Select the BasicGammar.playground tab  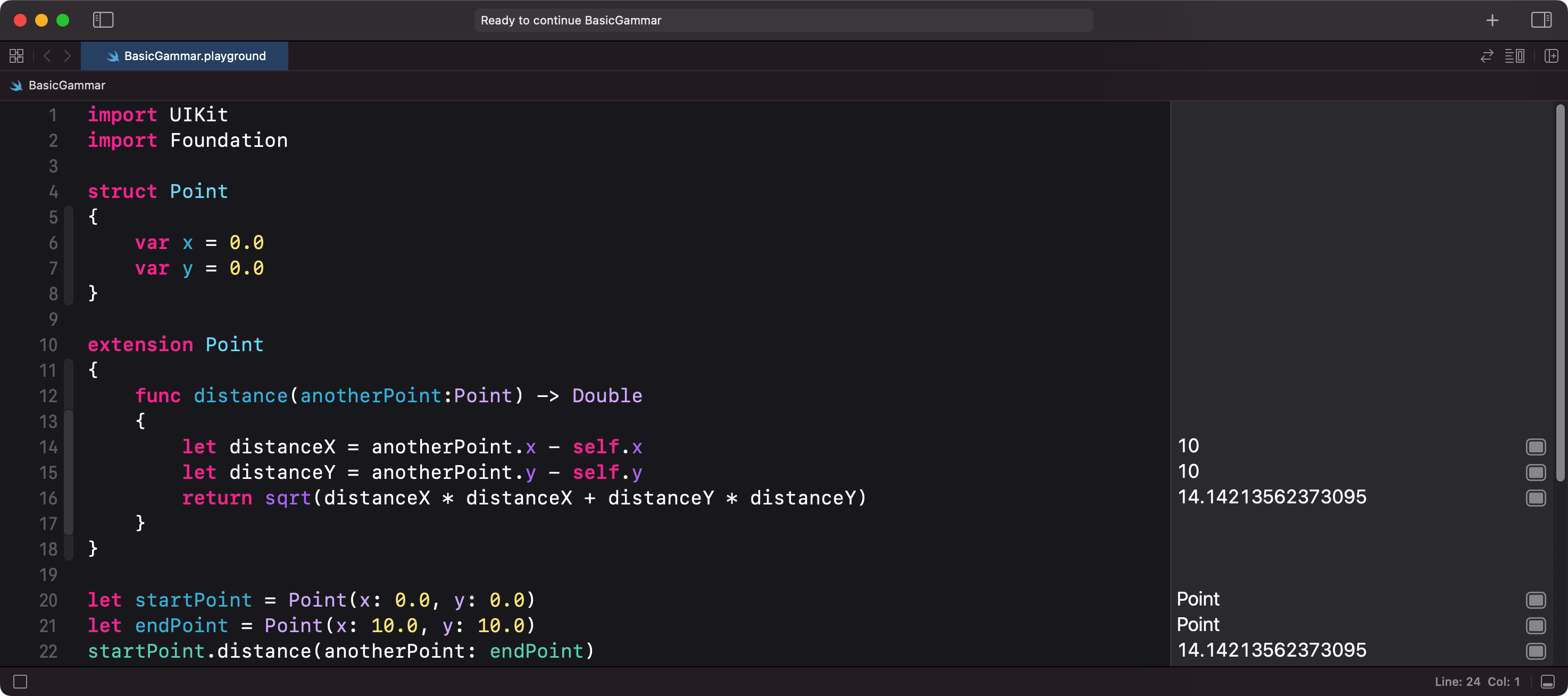185,56
